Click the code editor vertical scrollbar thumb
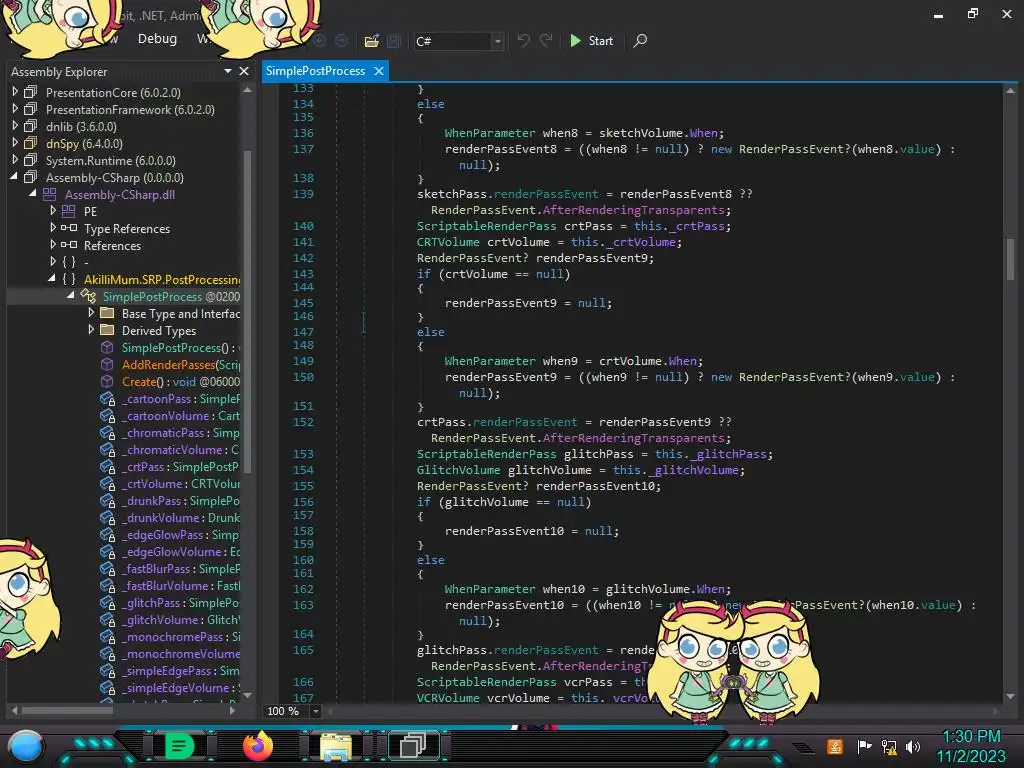Image resolution: width=1024 pixels, height=768 pixels. [1010, 259]
